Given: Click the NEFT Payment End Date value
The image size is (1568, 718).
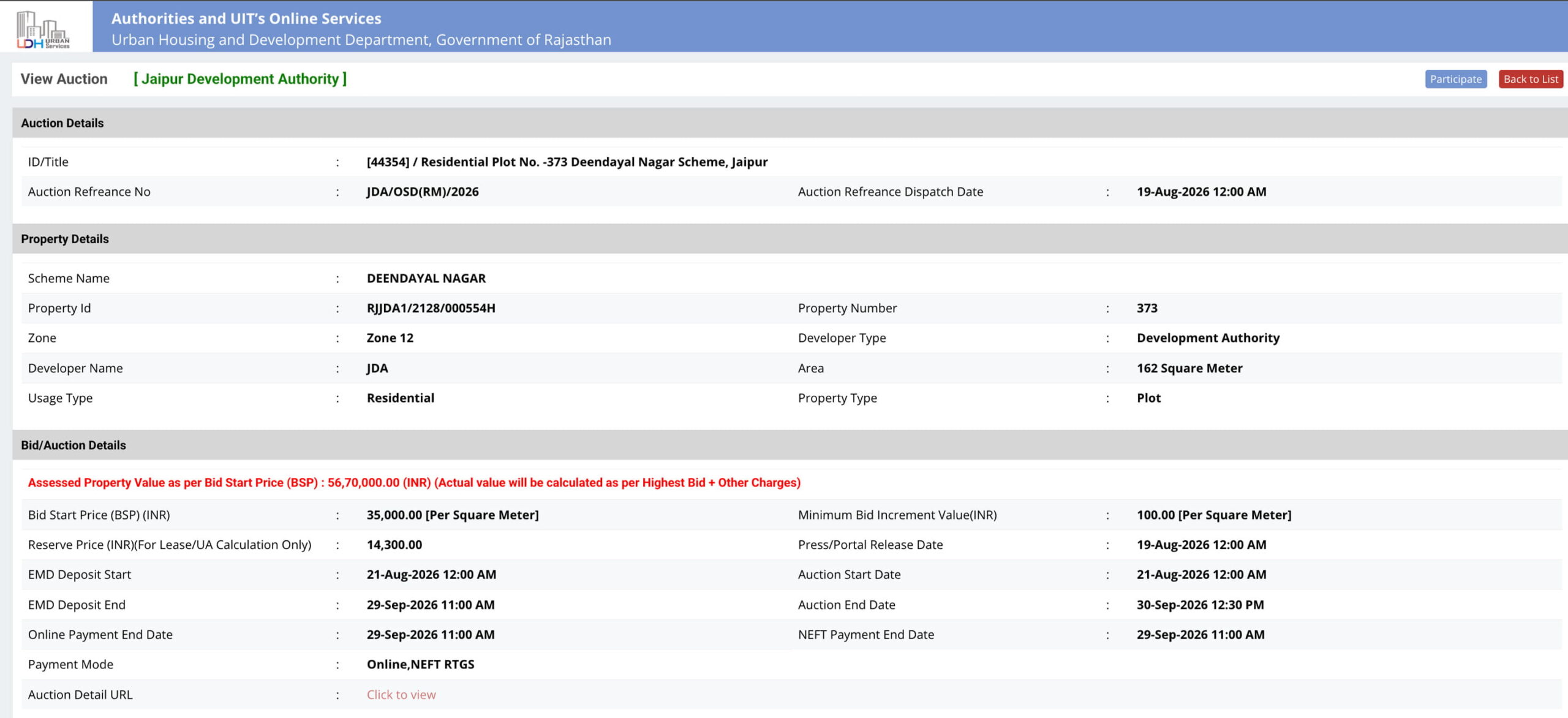Looking at the screenshot, I should (1200, 635).
